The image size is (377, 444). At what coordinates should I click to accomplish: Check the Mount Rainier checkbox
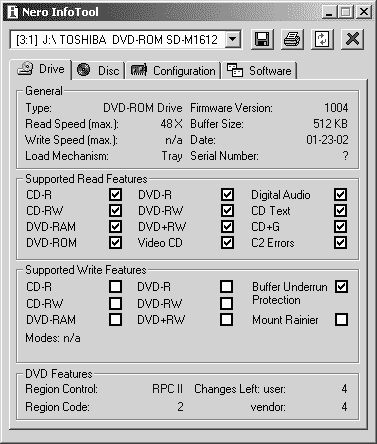(342, 319)
